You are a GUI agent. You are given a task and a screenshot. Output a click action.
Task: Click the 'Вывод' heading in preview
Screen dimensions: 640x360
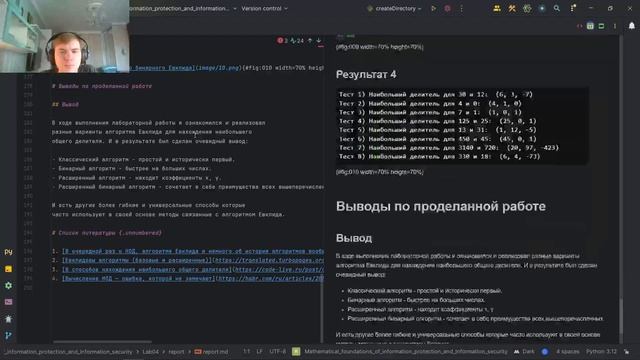point(353,238)
